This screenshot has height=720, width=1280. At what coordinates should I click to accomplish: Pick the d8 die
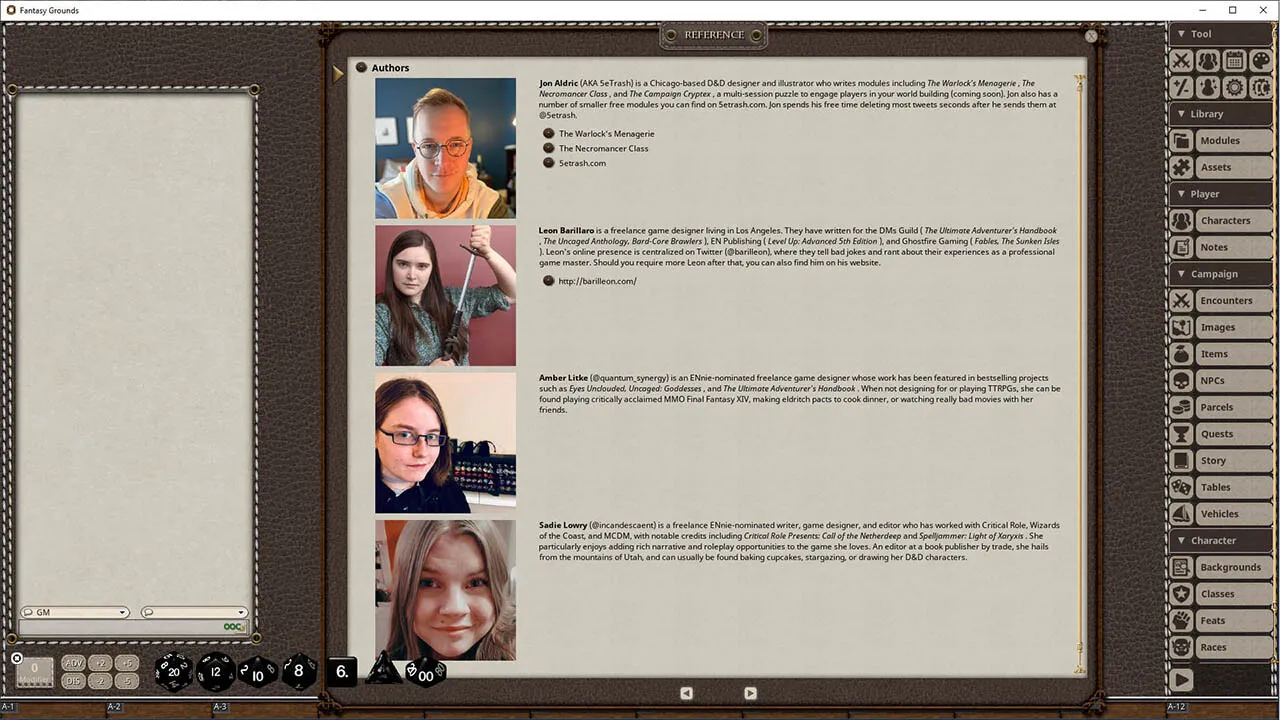point(298,671)
